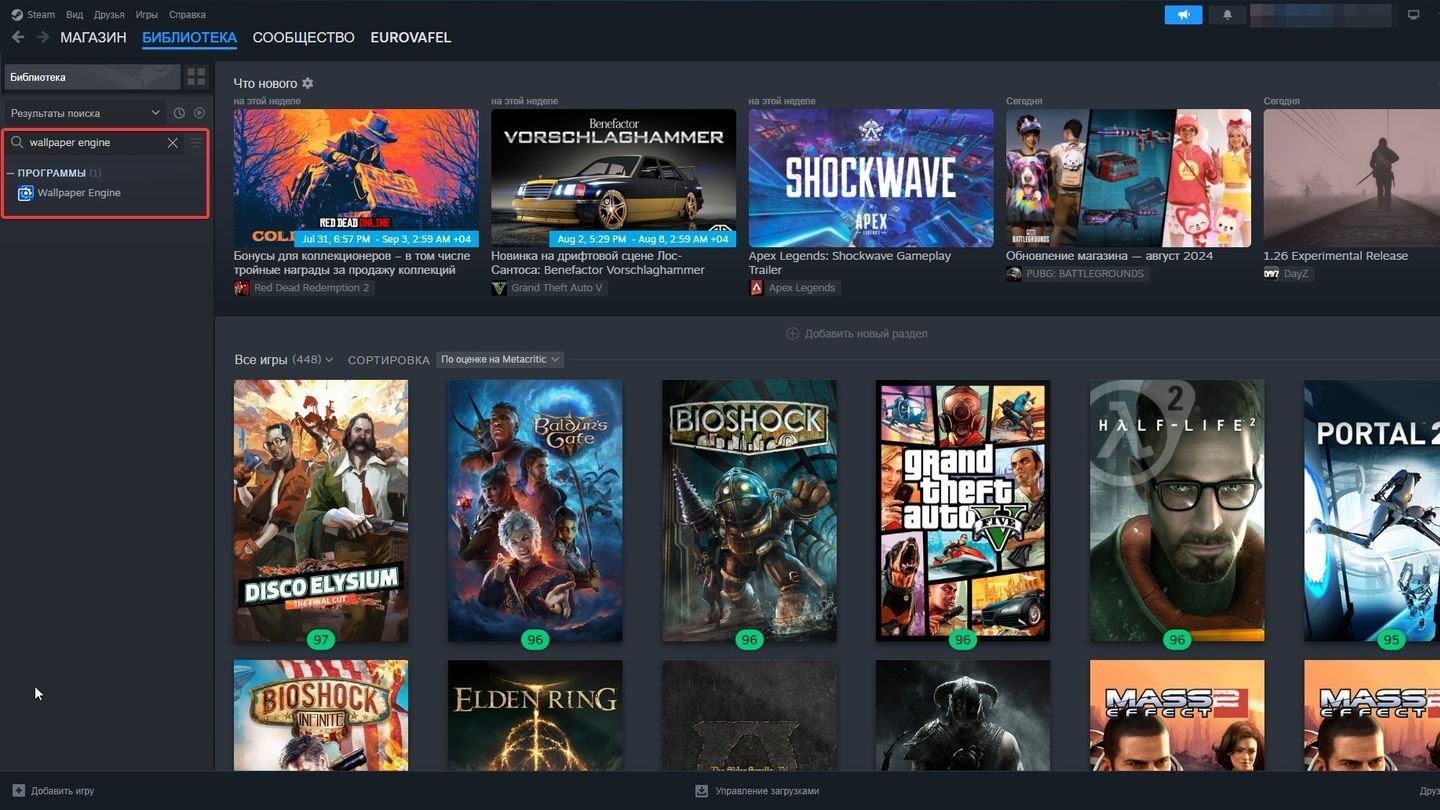
Task: Click the 1.26 Experimental Release headline
Action: coord(1335,256)
